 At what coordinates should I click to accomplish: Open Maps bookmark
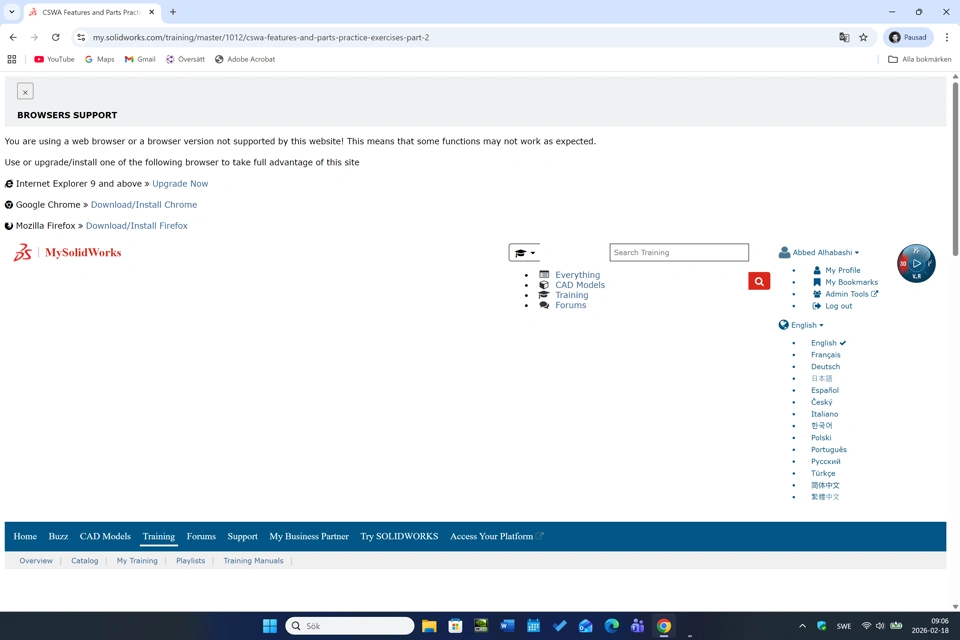(100, 59)
